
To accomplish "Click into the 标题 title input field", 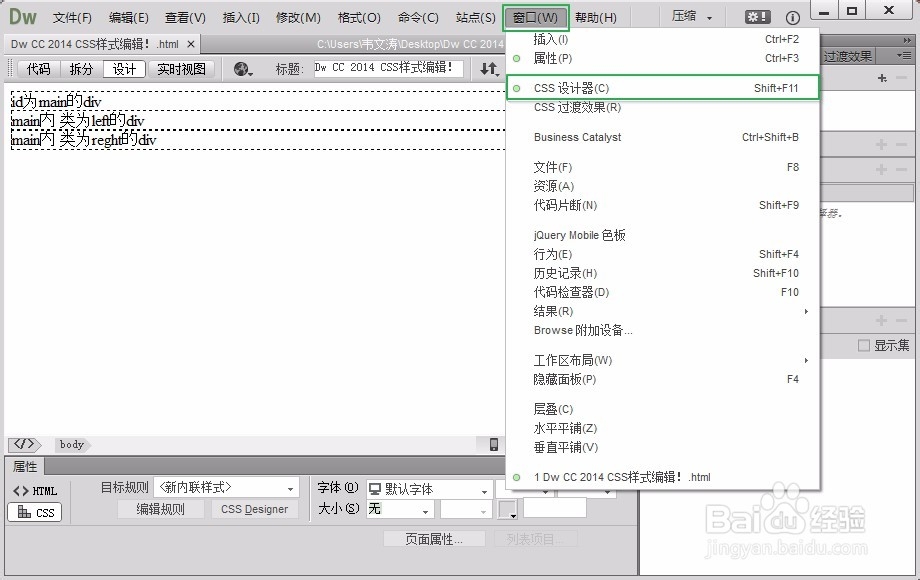I will [388, 68].
